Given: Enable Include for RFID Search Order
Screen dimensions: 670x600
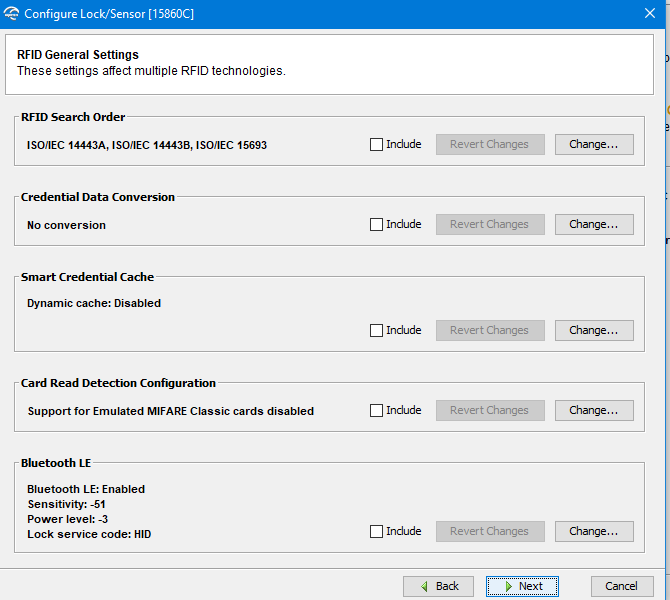Looking at the screenshot, I should coord(377,144).
